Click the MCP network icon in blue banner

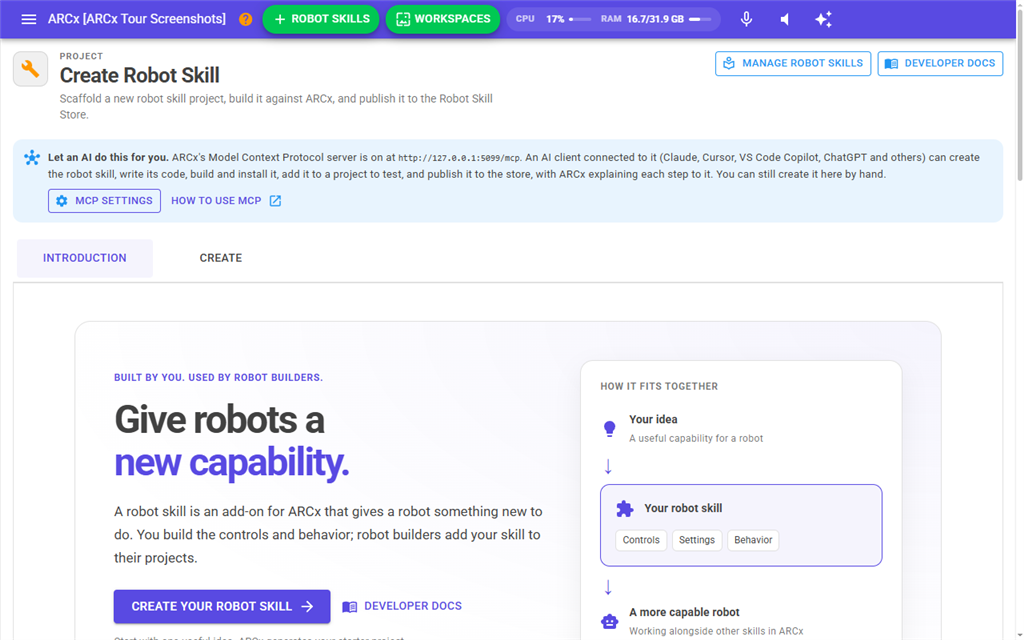32,157
